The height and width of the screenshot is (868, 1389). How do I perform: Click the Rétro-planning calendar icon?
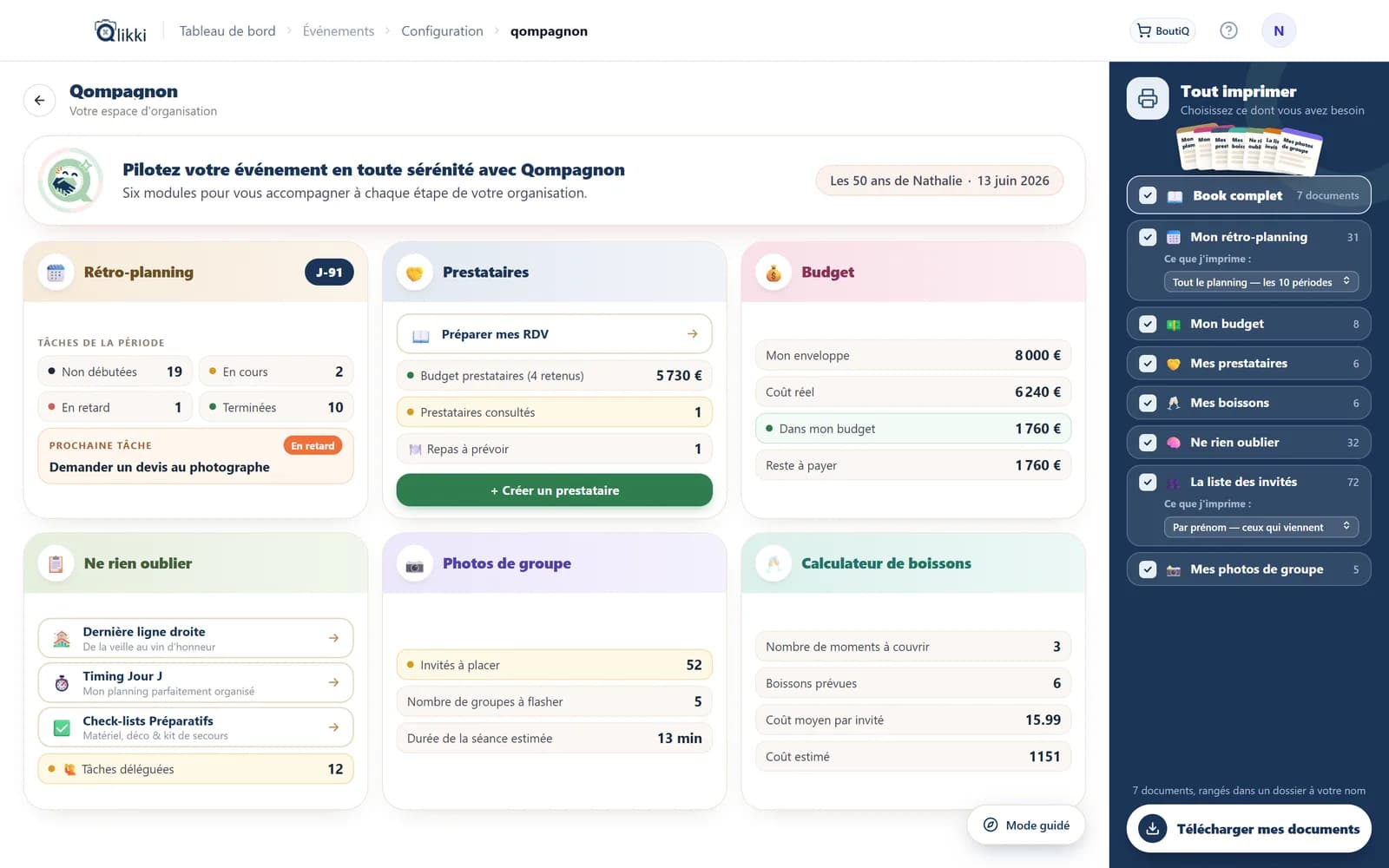[x=56, y=273]
